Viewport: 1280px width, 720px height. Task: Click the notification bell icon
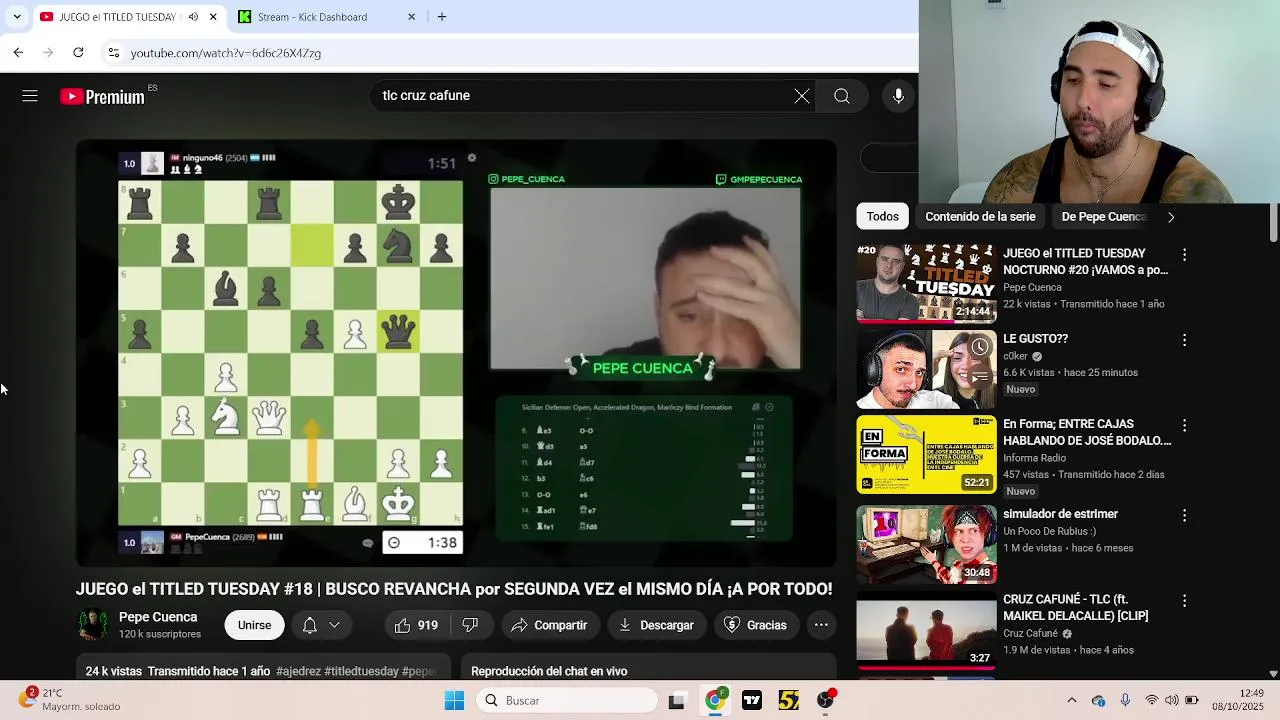pyautogui.click(x=309, y=625)
